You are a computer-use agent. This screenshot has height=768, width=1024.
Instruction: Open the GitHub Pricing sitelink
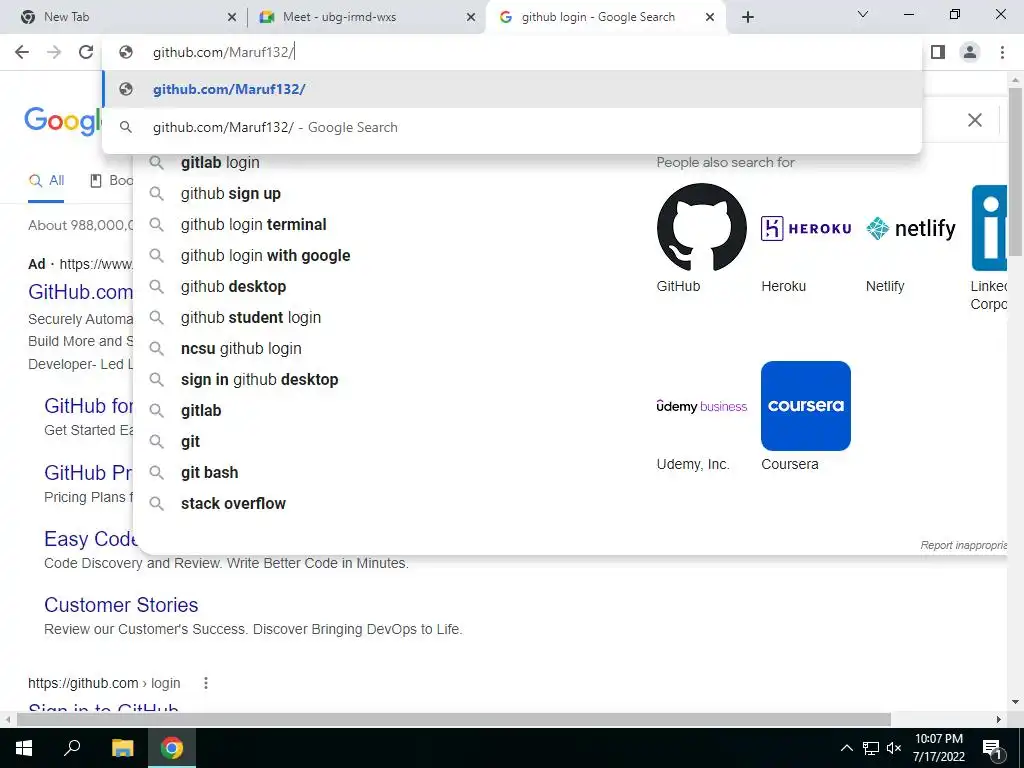88,473
